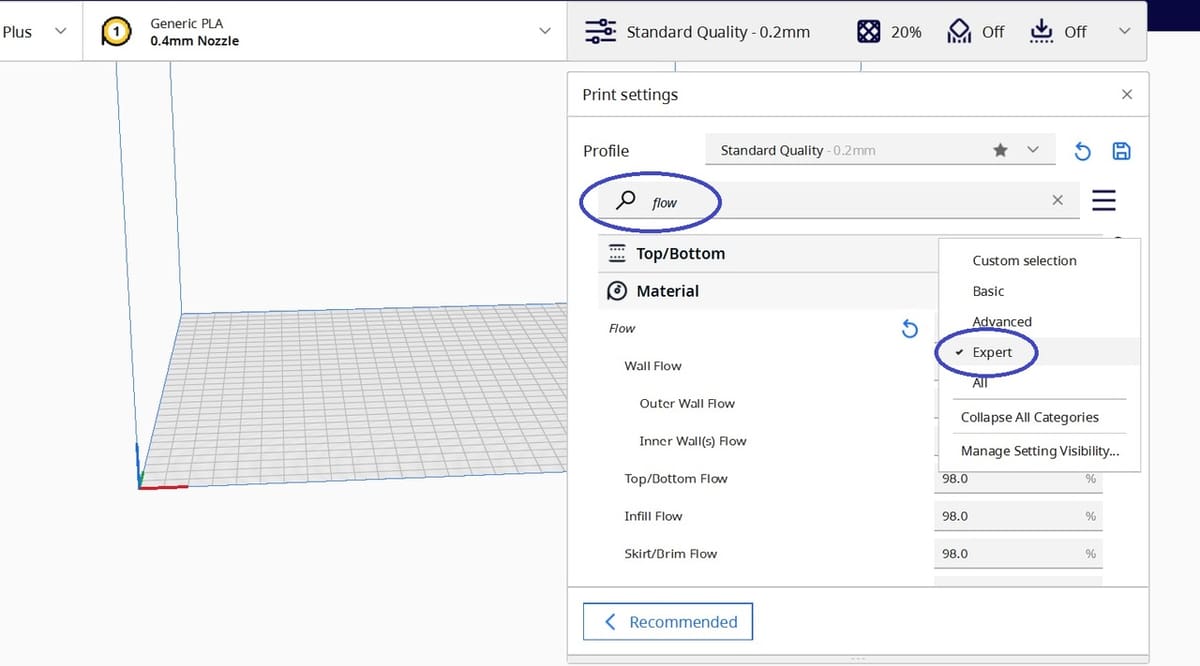
Task: Expand the Generic PLA material dropdown
Action: [544, 32]
